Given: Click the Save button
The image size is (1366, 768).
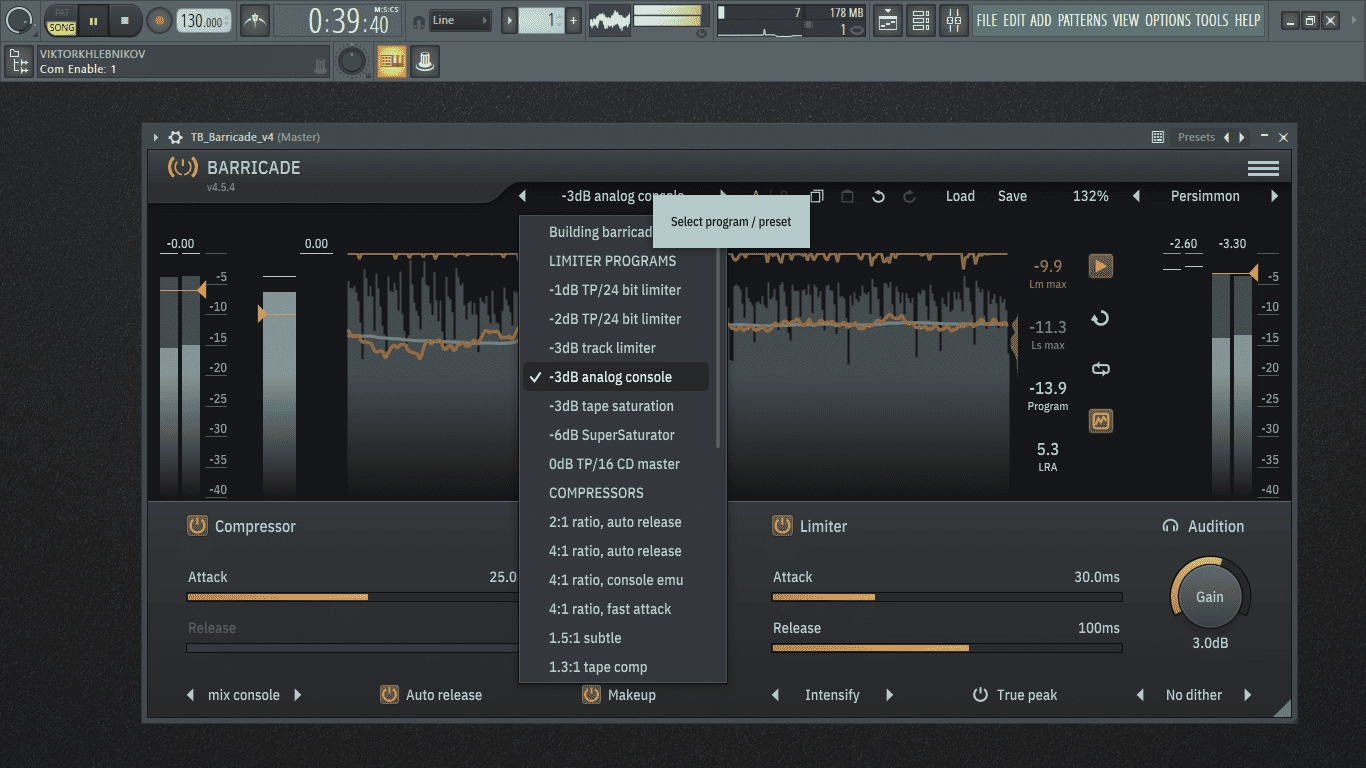Looking at the screenshot, I should 1012,196.
